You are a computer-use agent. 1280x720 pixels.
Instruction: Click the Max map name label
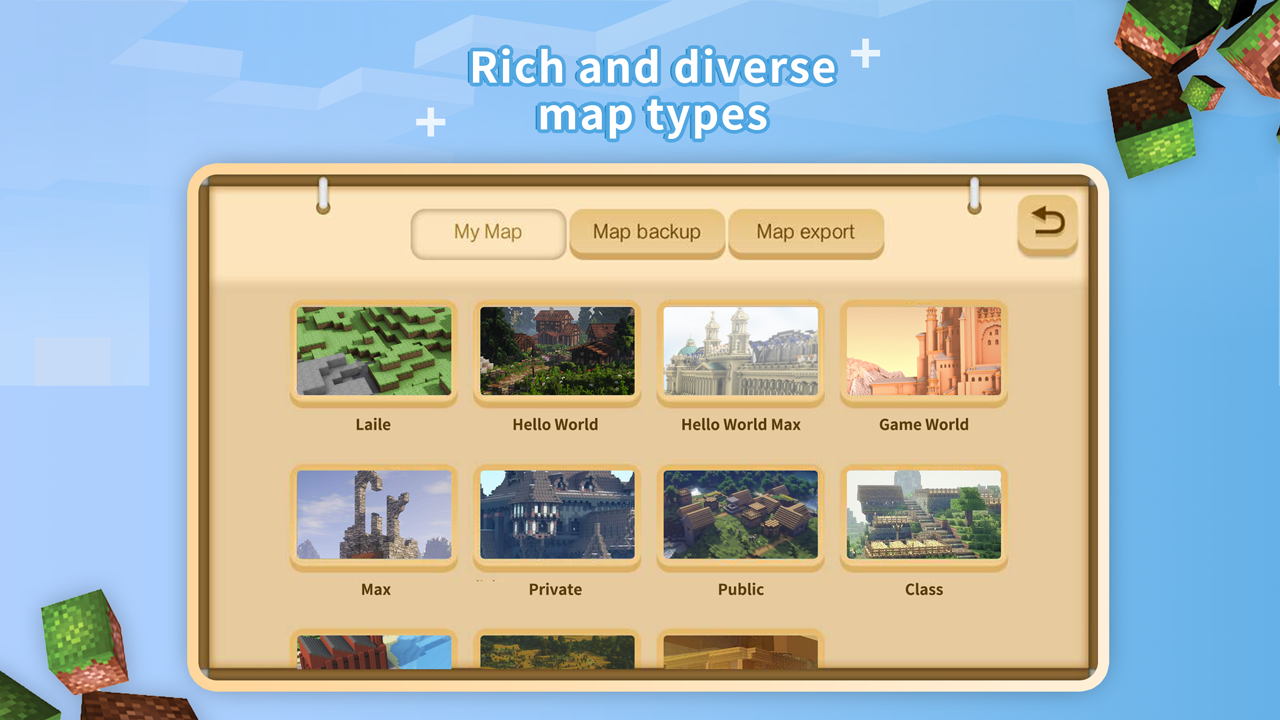376,589
